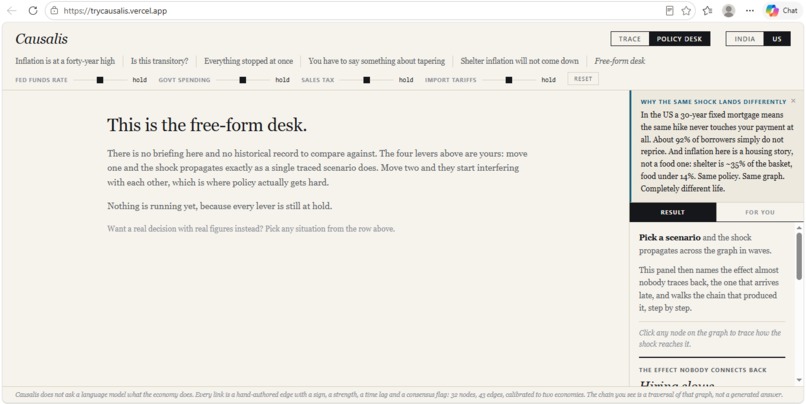Select the US economy
Viewport: 806px width, 404px height.
pos(777,39)
